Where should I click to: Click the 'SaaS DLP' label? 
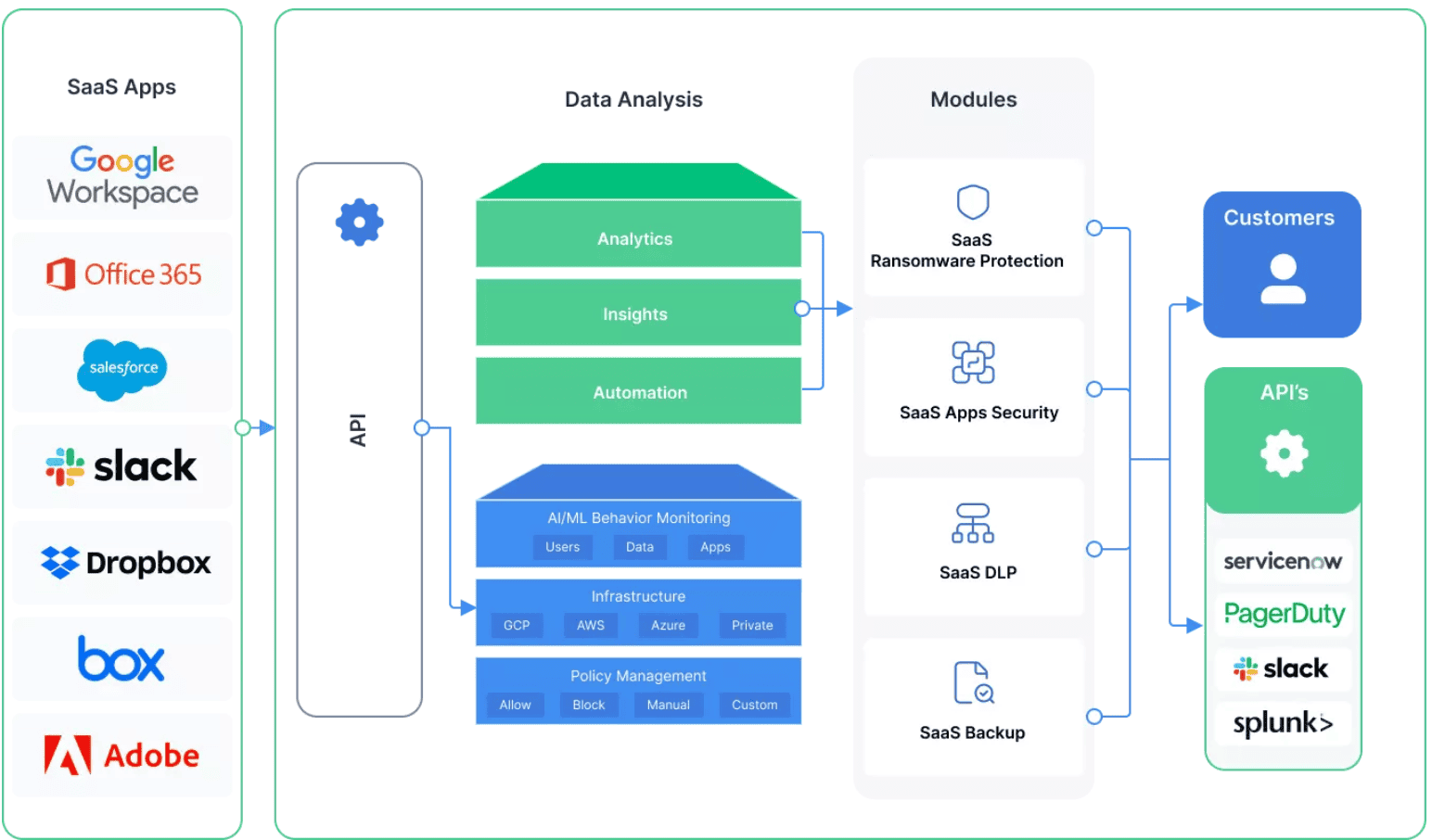click(x=978, y=573)
